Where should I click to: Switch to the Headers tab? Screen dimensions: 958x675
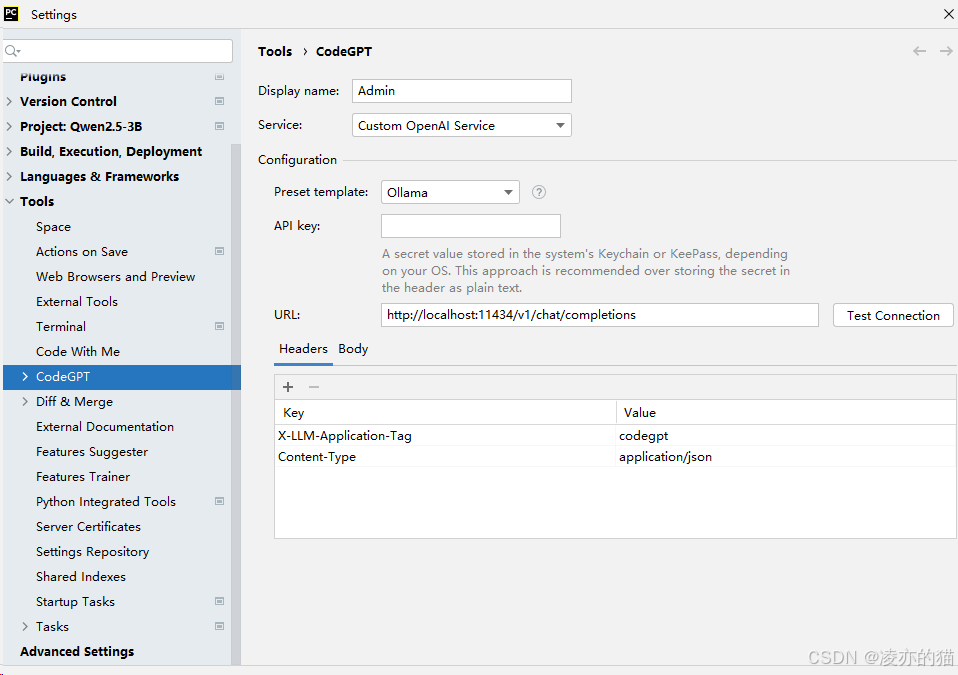pos(303,349)
